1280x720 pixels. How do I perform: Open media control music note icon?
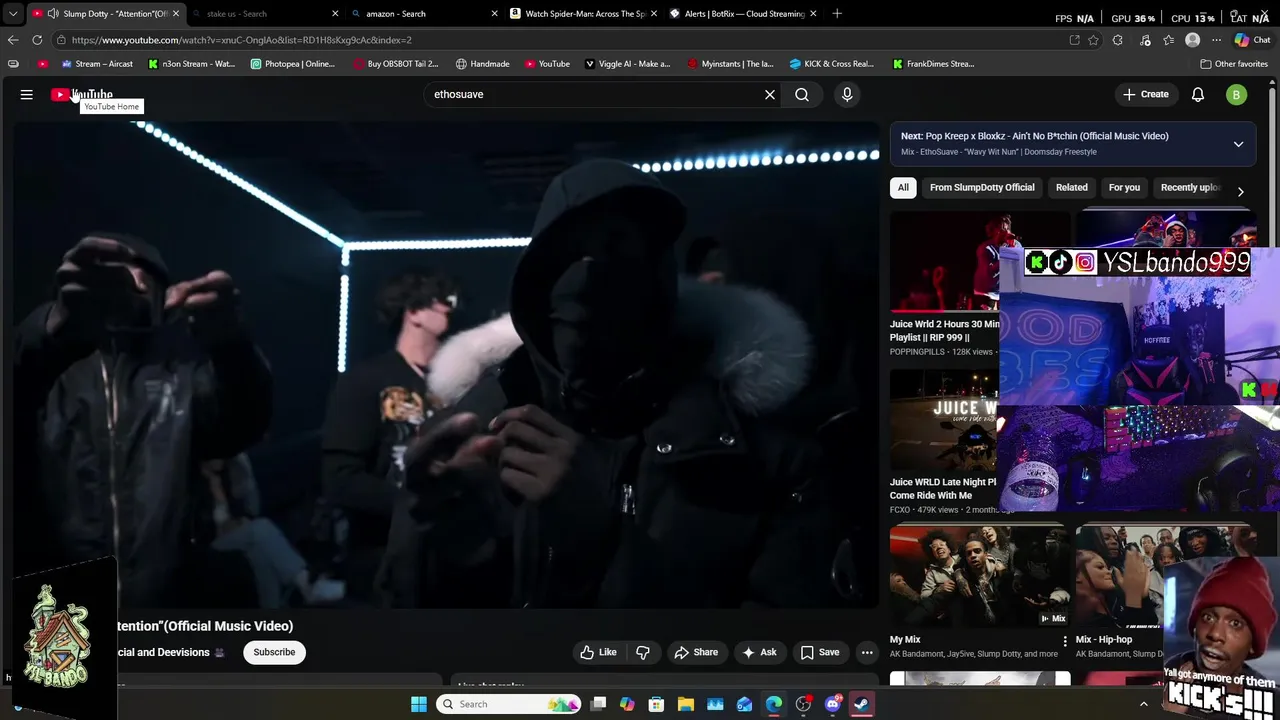(1144, 40)
